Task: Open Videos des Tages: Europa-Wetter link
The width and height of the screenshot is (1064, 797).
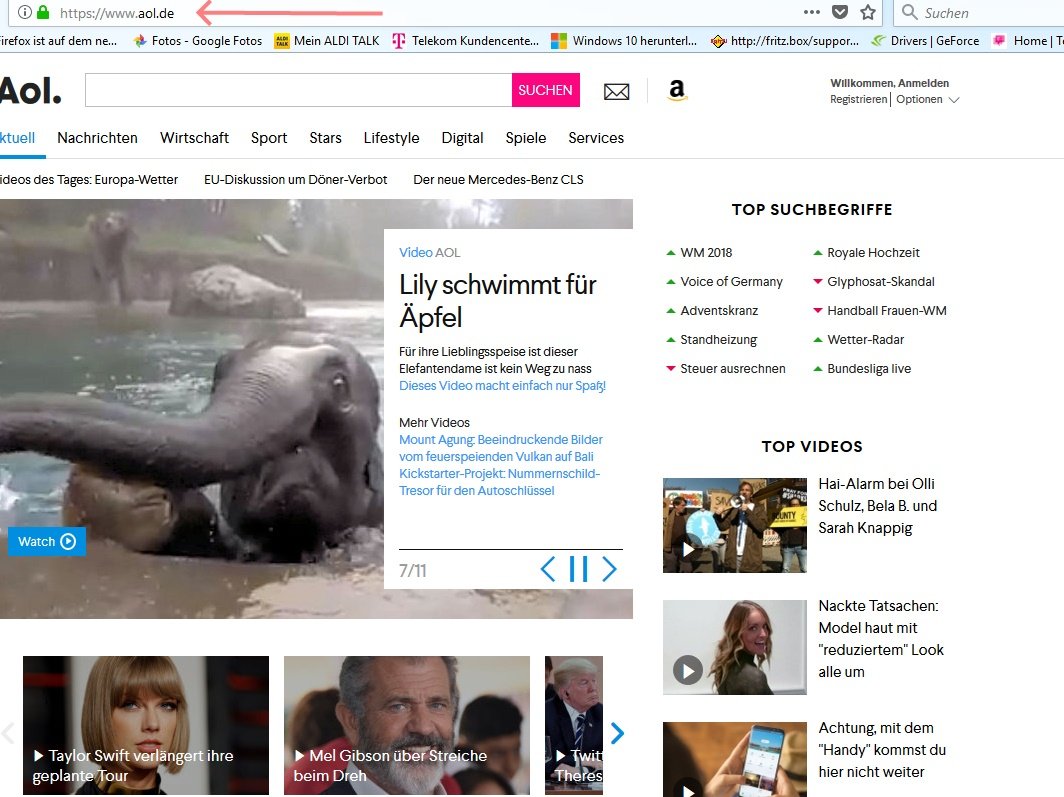Action: tap(89, 180)
